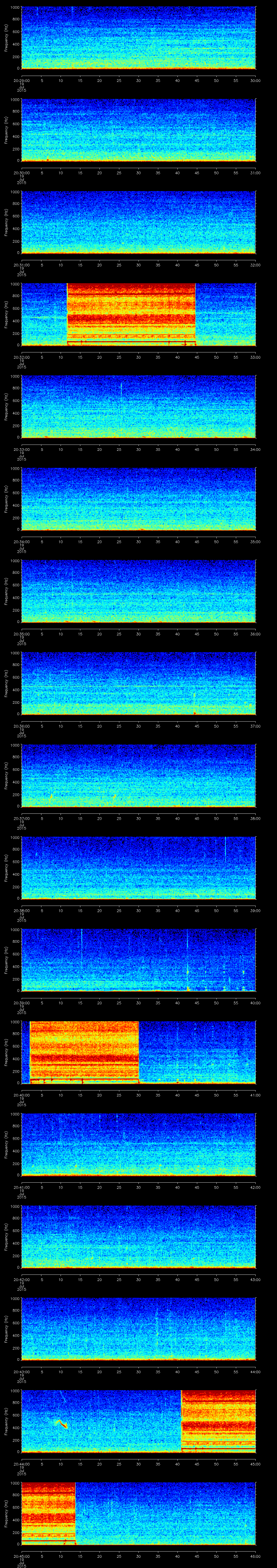This screenshot has width=277, height=1568.
Task: Select the red noise burst in the 20:40:00 spectrogram
Action: pos(84,1052)
